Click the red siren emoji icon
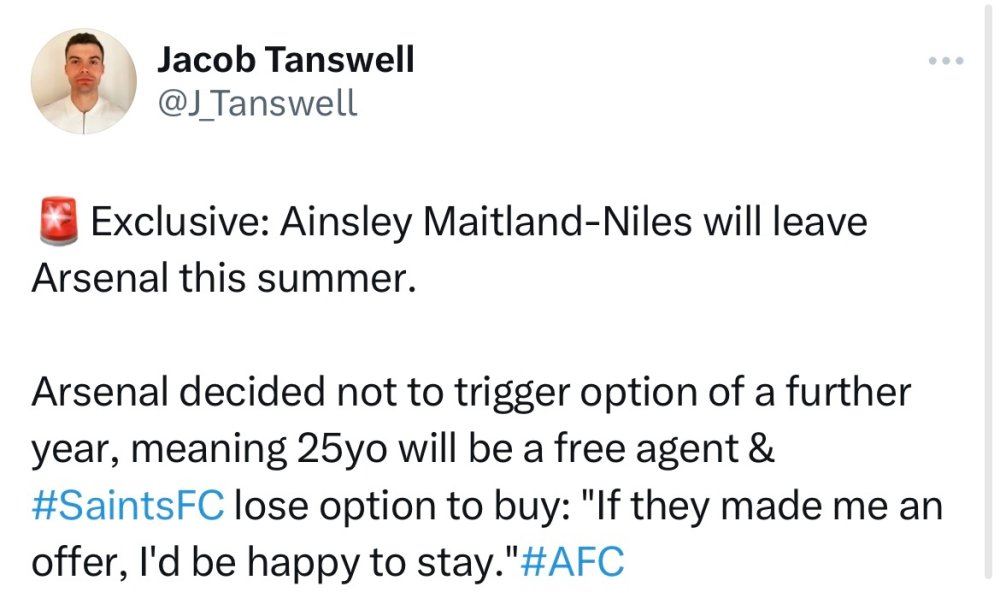 click(57, 221)
